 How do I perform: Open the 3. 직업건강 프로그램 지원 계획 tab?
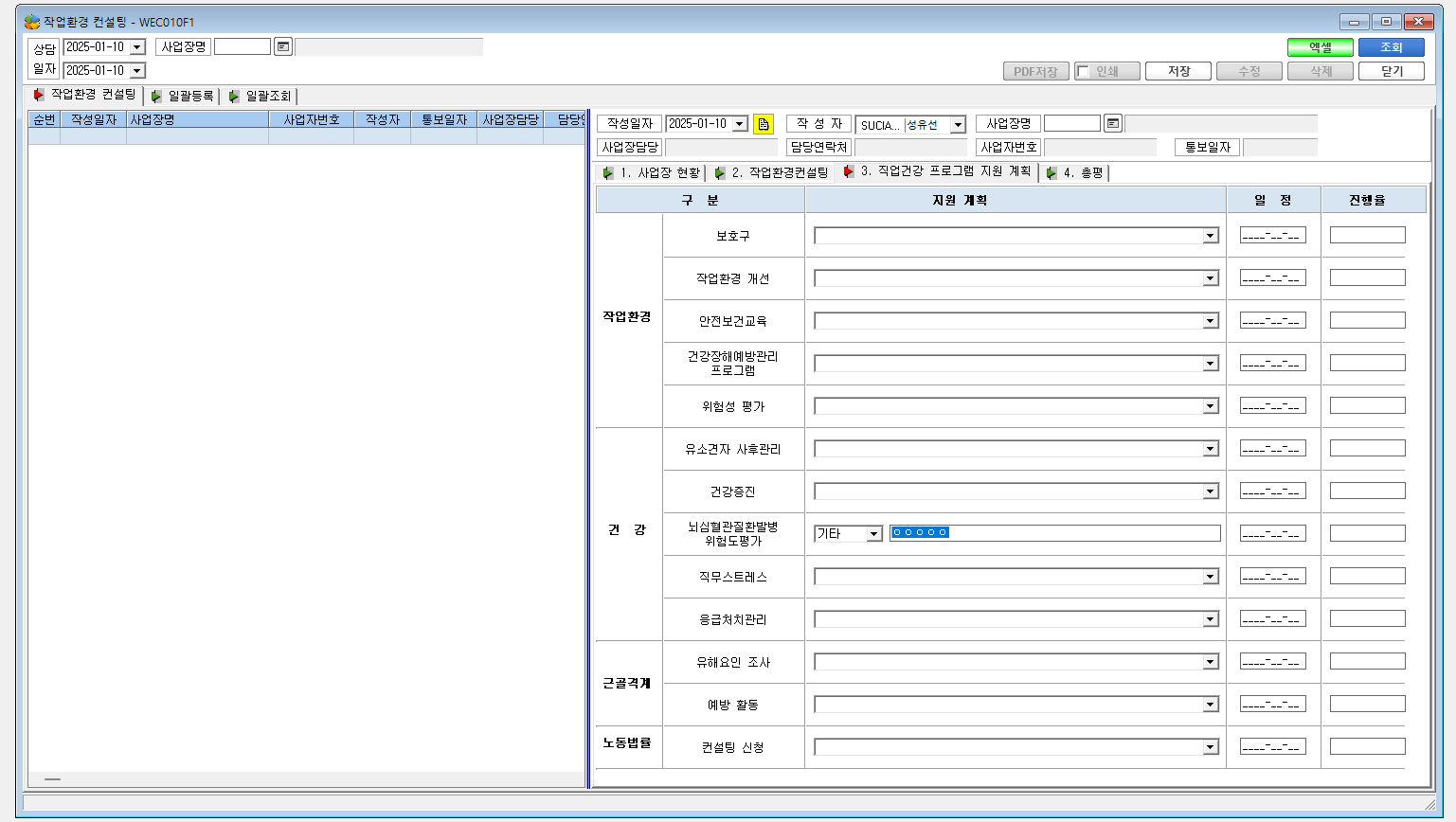(x=938, y=171)
